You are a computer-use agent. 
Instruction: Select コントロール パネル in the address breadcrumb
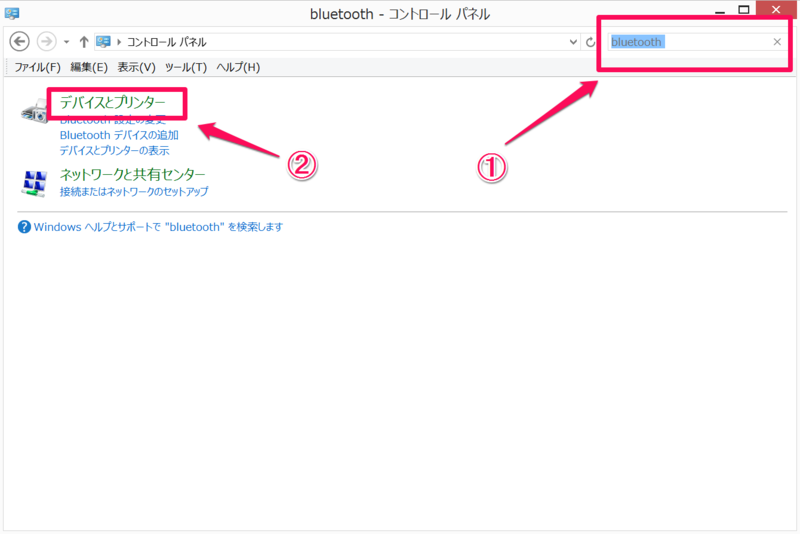[166, 42]
